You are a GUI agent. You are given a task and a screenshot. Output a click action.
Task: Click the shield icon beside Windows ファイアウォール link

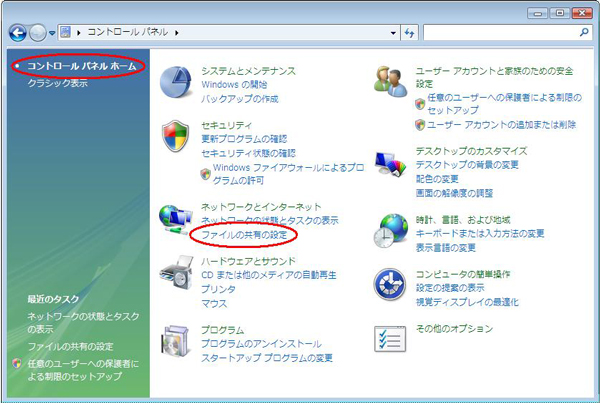click(205, 174)
